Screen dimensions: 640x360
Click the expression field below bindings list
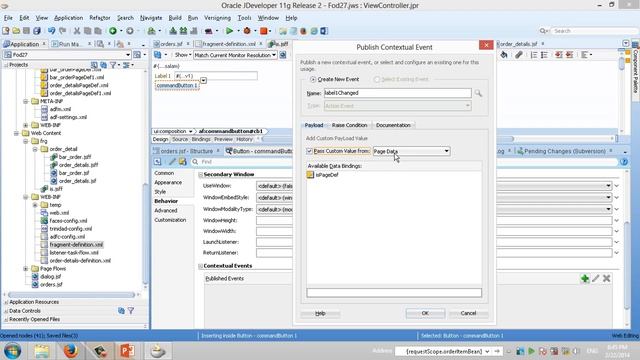(x=394, y=293)
